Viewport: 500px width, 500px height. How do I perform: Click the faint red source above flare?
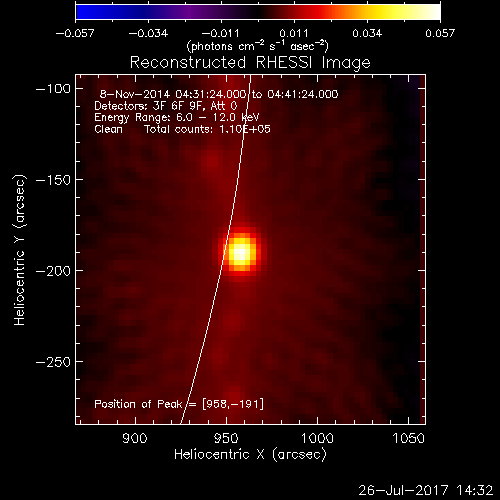click(x=211, y=162)
